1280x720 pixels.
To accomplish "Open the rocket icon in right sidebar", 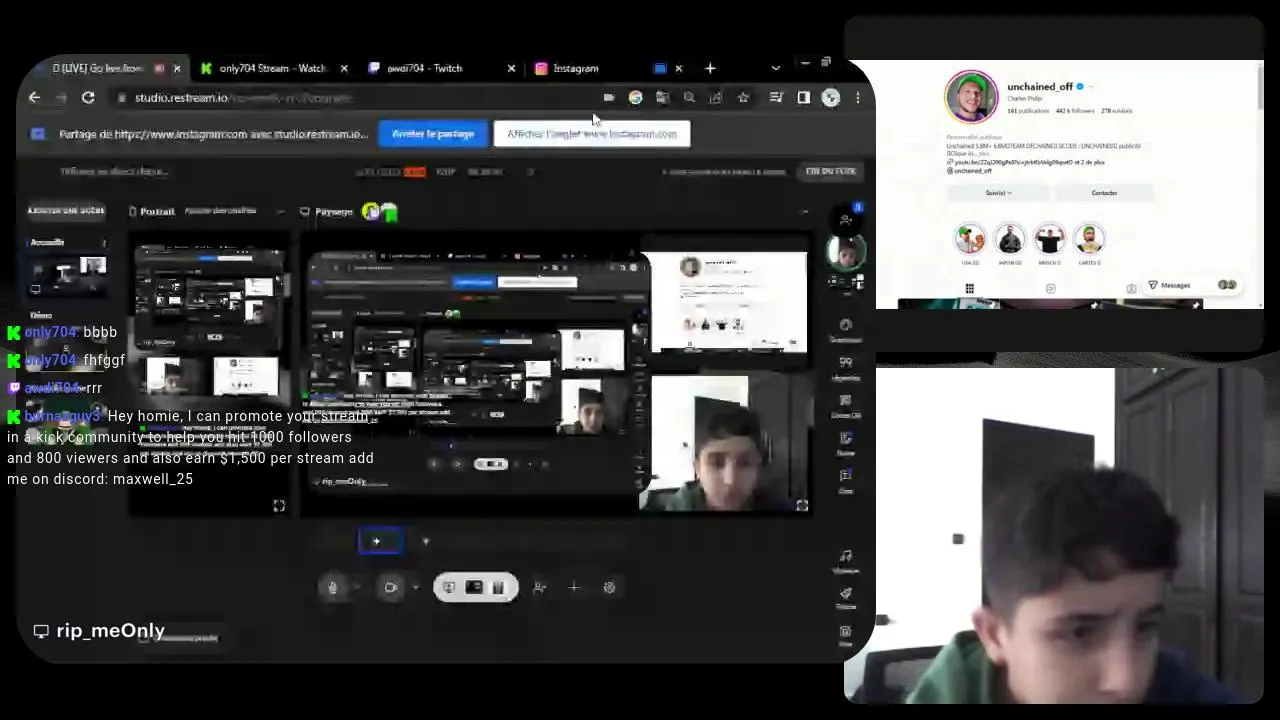I will point(846,594).
